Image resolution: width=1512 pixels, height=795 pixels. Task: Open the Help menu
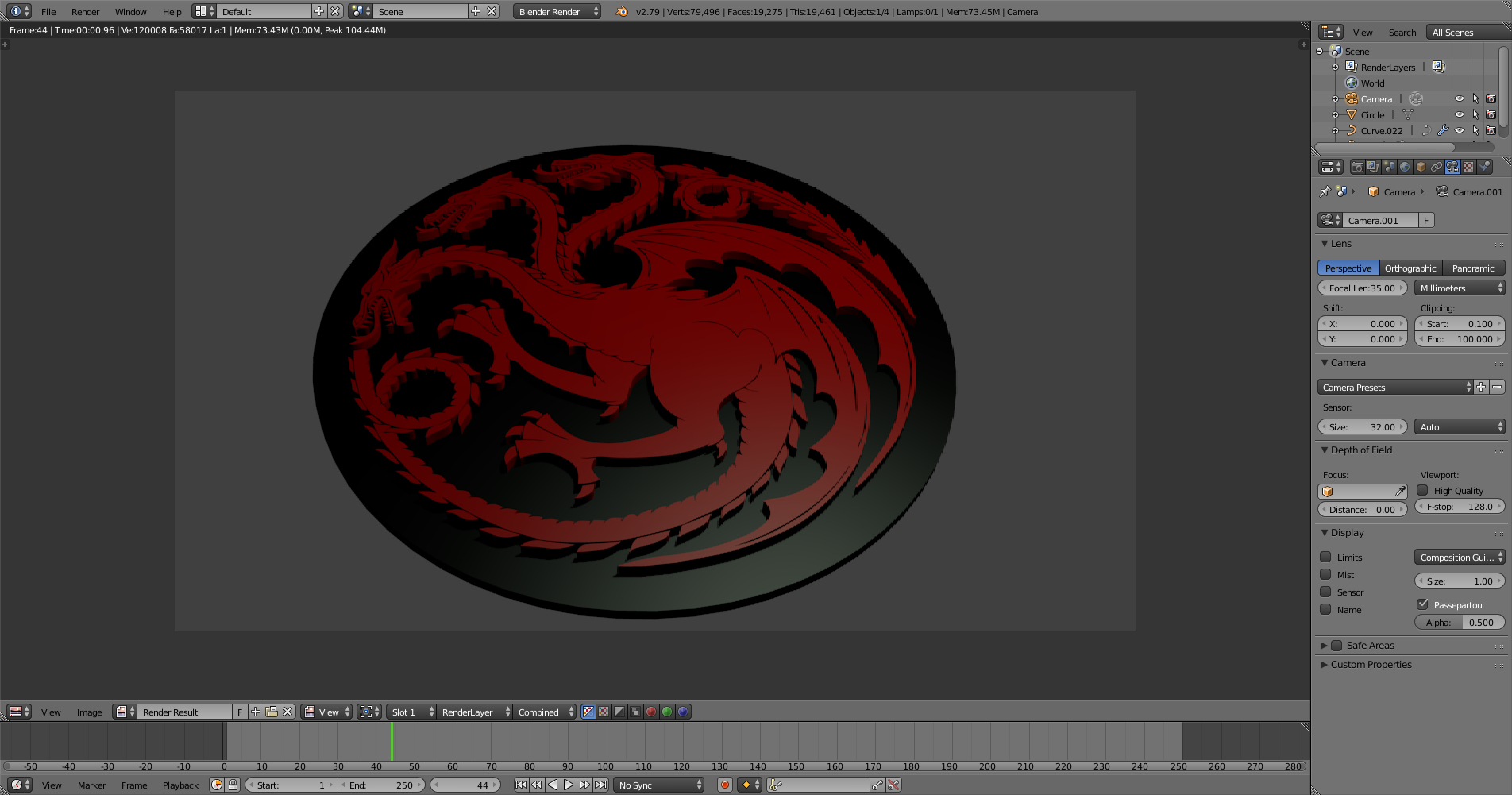pos(172,11)
